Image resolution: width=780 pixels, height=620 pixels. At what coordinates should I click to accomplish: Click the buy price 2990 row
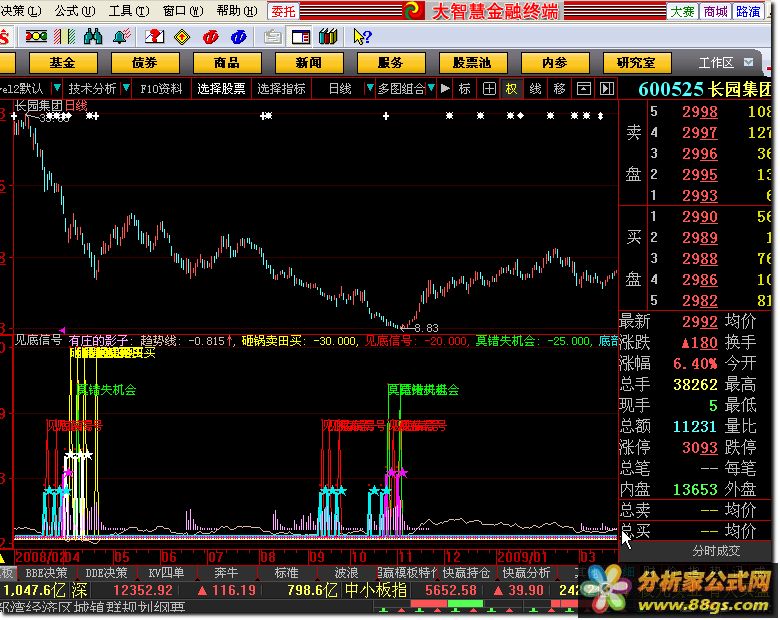tap(710, 216)
